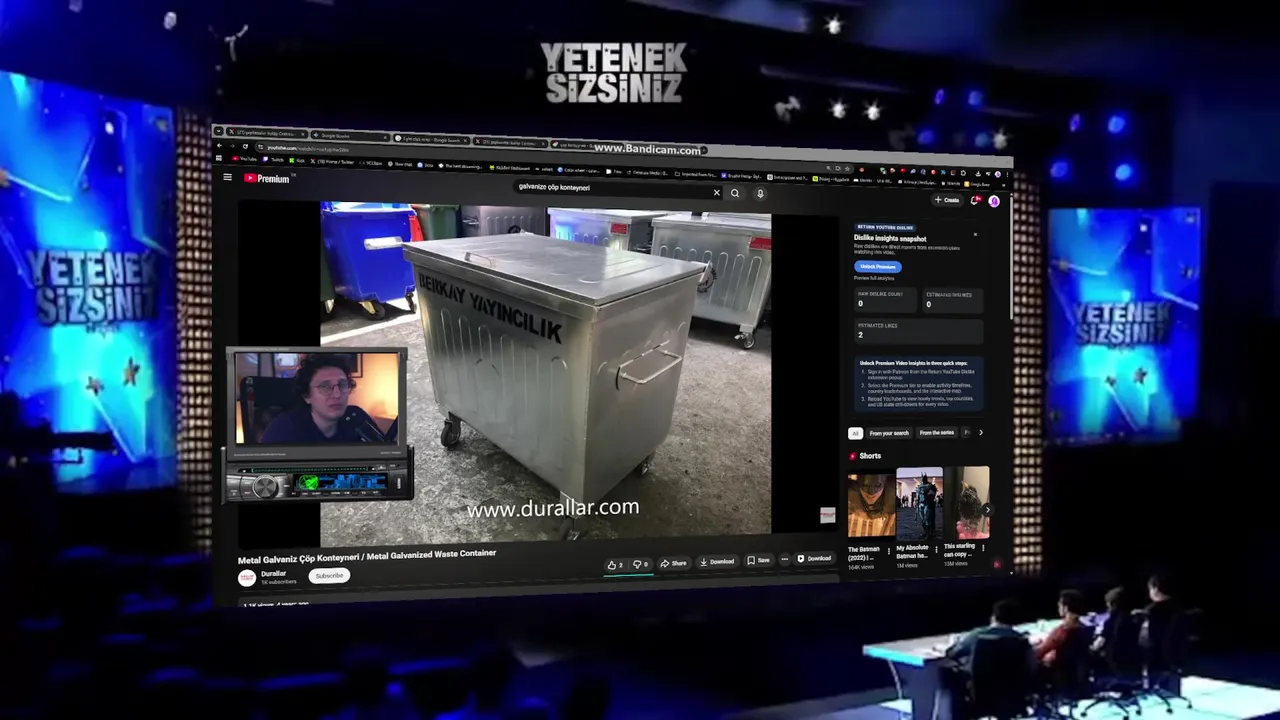1280x720 pixels.
Task: Open options menu for My Absolute Batman short
Action: click(936, 550)
